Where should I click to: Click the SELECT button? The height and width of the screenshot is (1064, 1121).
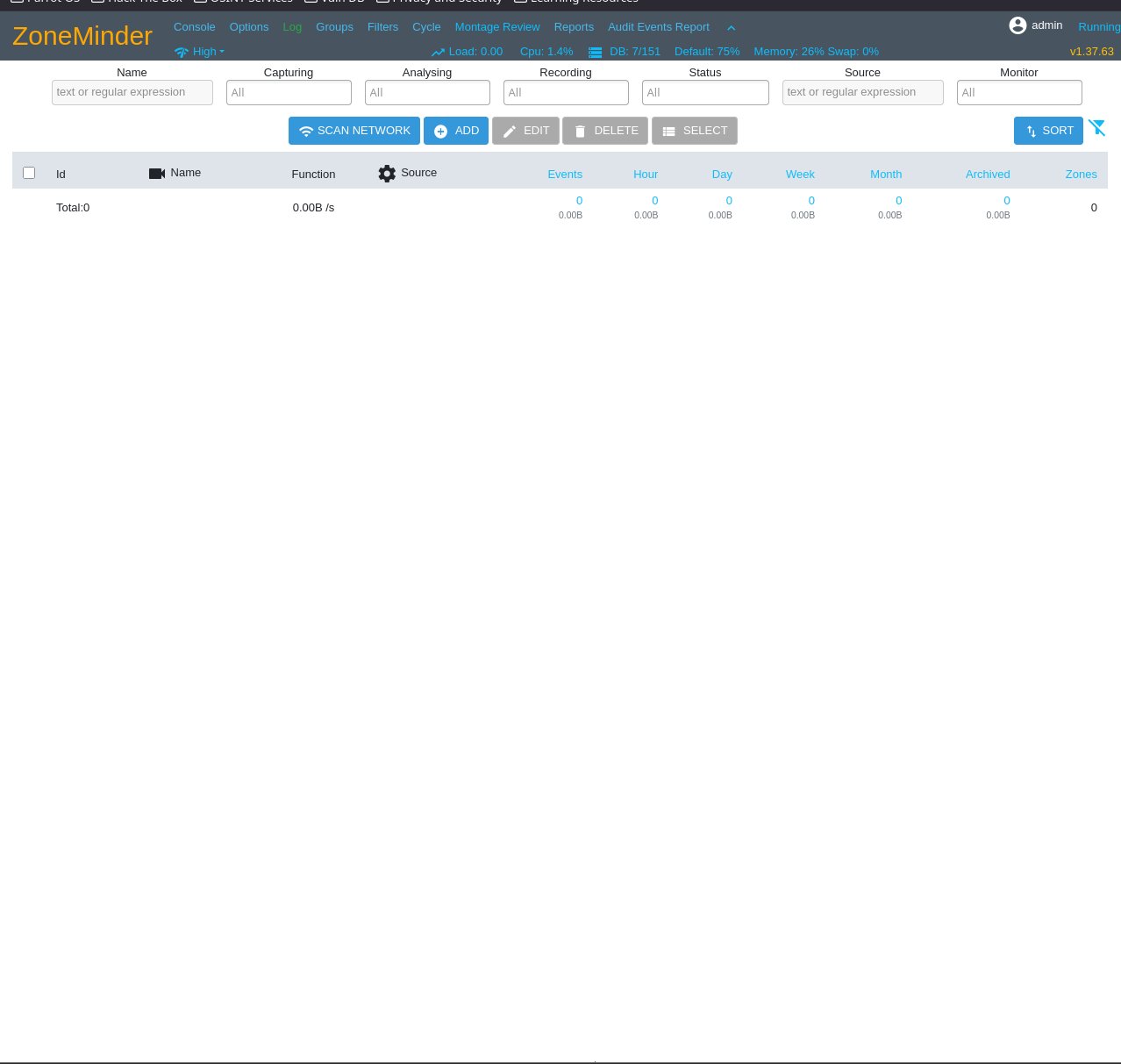(x=695, y=131)
